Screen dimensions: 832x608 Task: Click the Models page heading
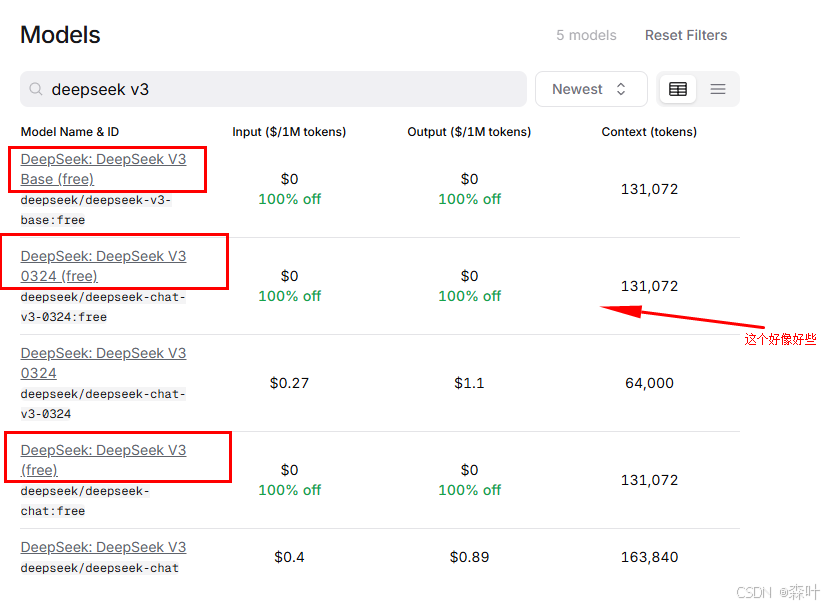(x=60, y=35)
